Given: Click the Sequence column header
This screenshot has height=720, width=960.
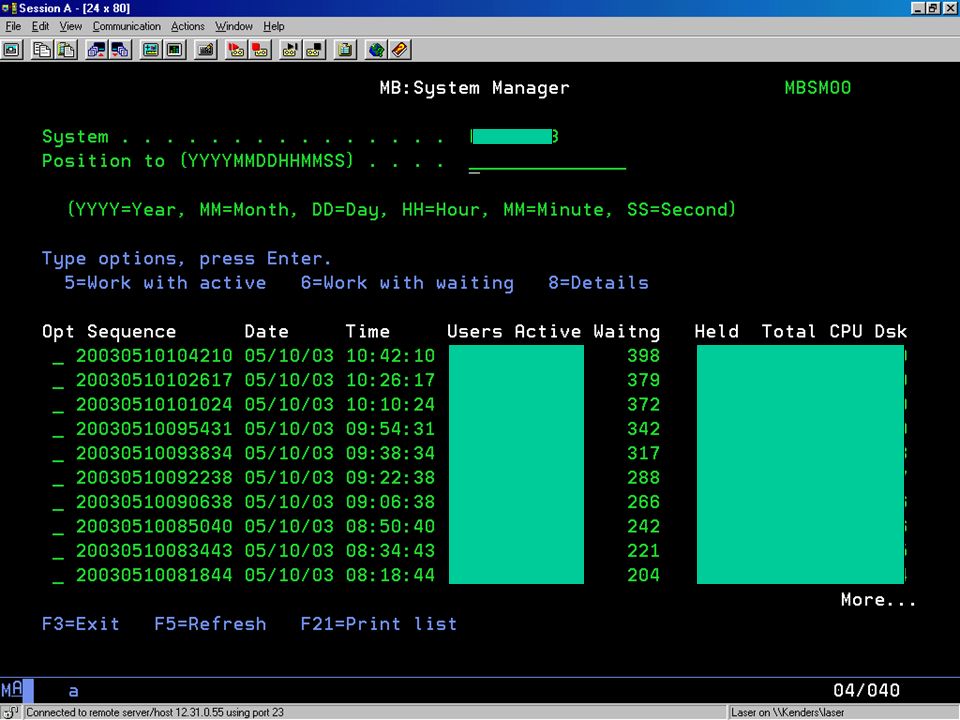Looking at the screenshot, I should pyautogui.click(x=132, y=332).
